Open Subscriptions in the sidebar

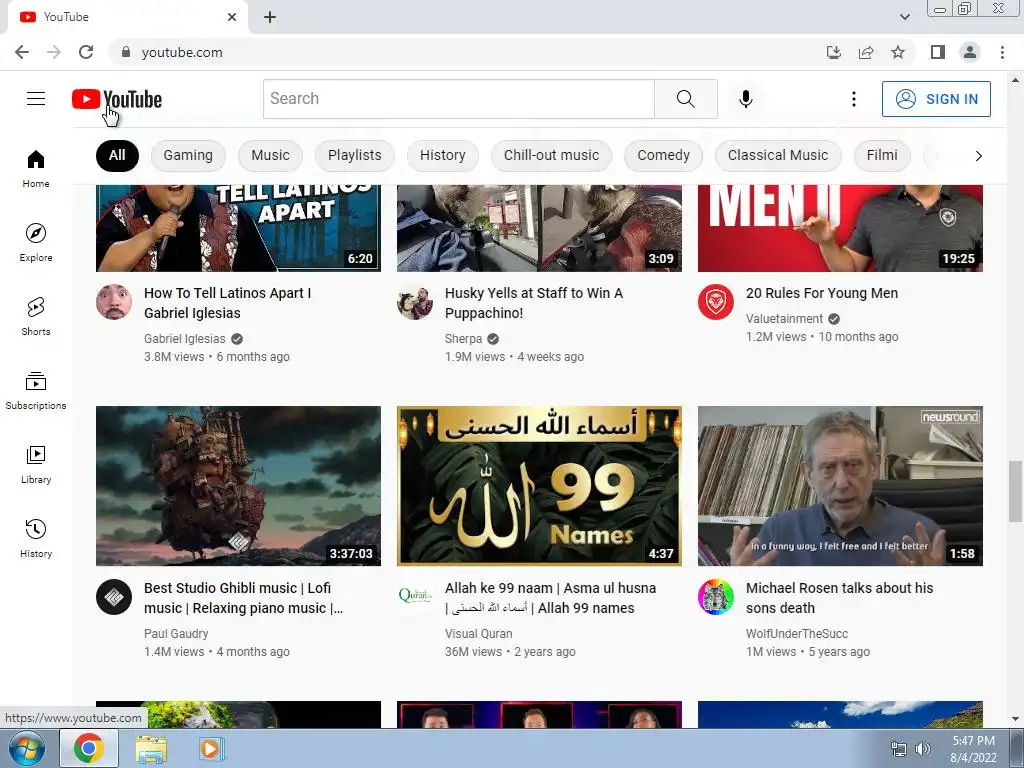tap(36, 390)
